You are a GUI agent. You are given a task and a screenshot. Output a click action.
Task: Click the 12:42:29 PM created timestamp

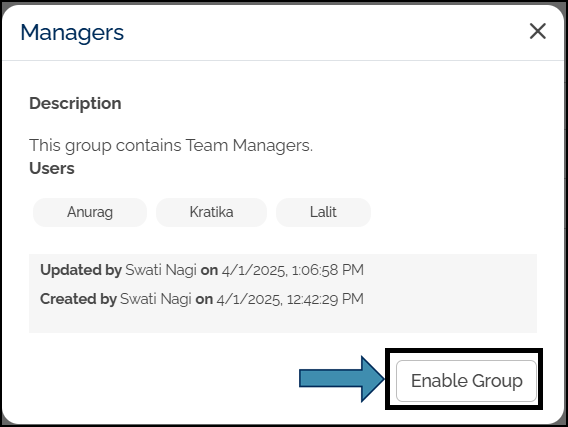tap(325, 299)
